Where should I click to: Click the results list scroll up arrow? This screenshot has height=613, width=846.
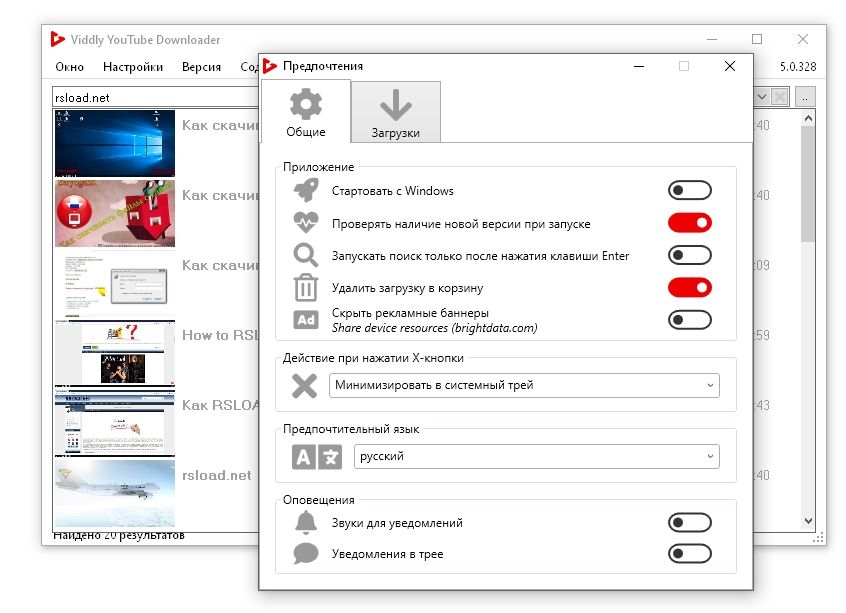808,118
